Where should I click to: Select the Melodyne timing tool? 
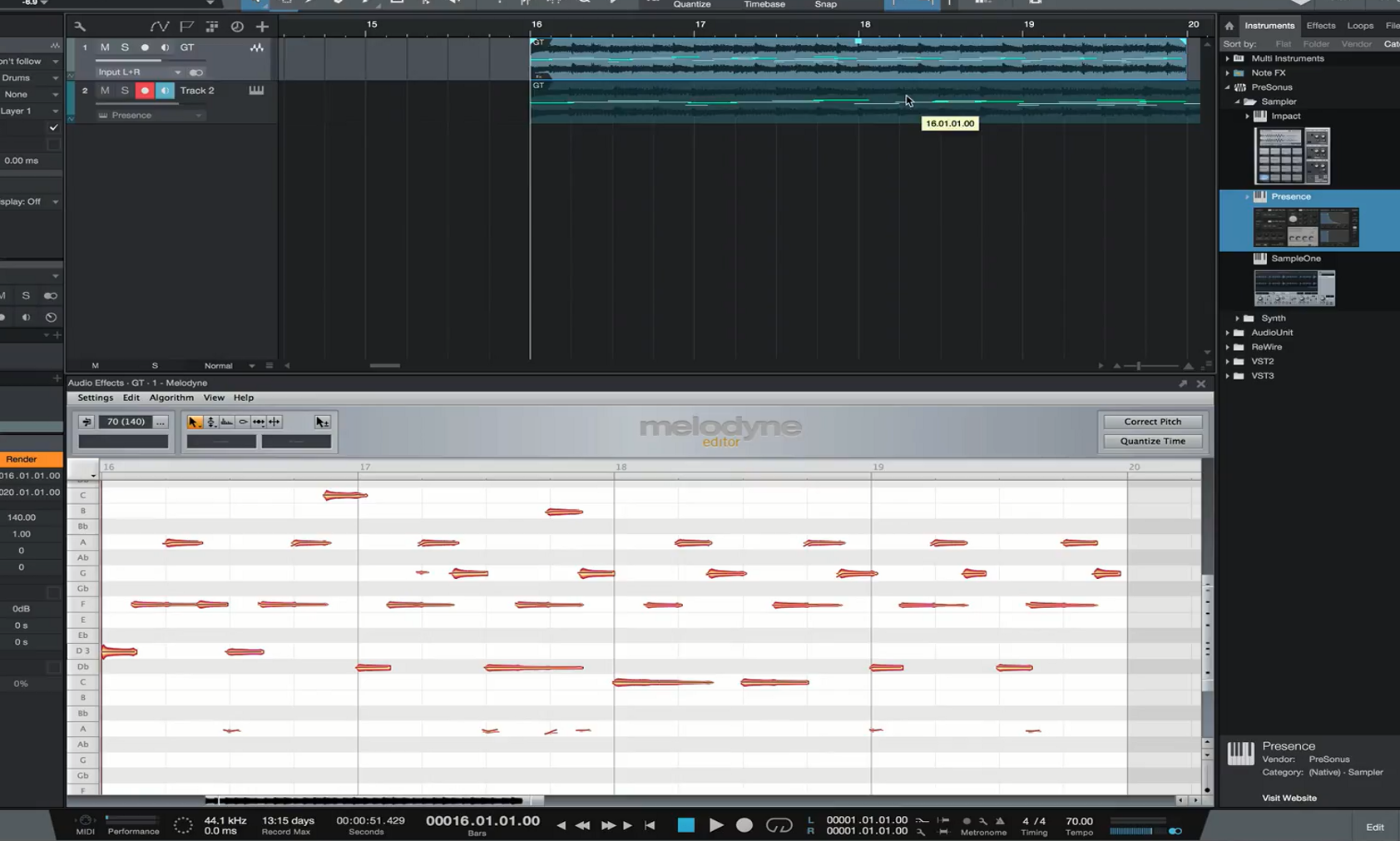point(259,422)
